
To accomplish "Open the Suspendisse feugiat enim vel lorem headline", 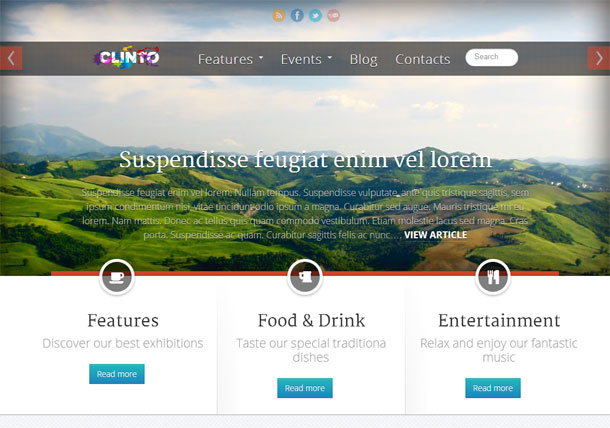I will (305, 160).
